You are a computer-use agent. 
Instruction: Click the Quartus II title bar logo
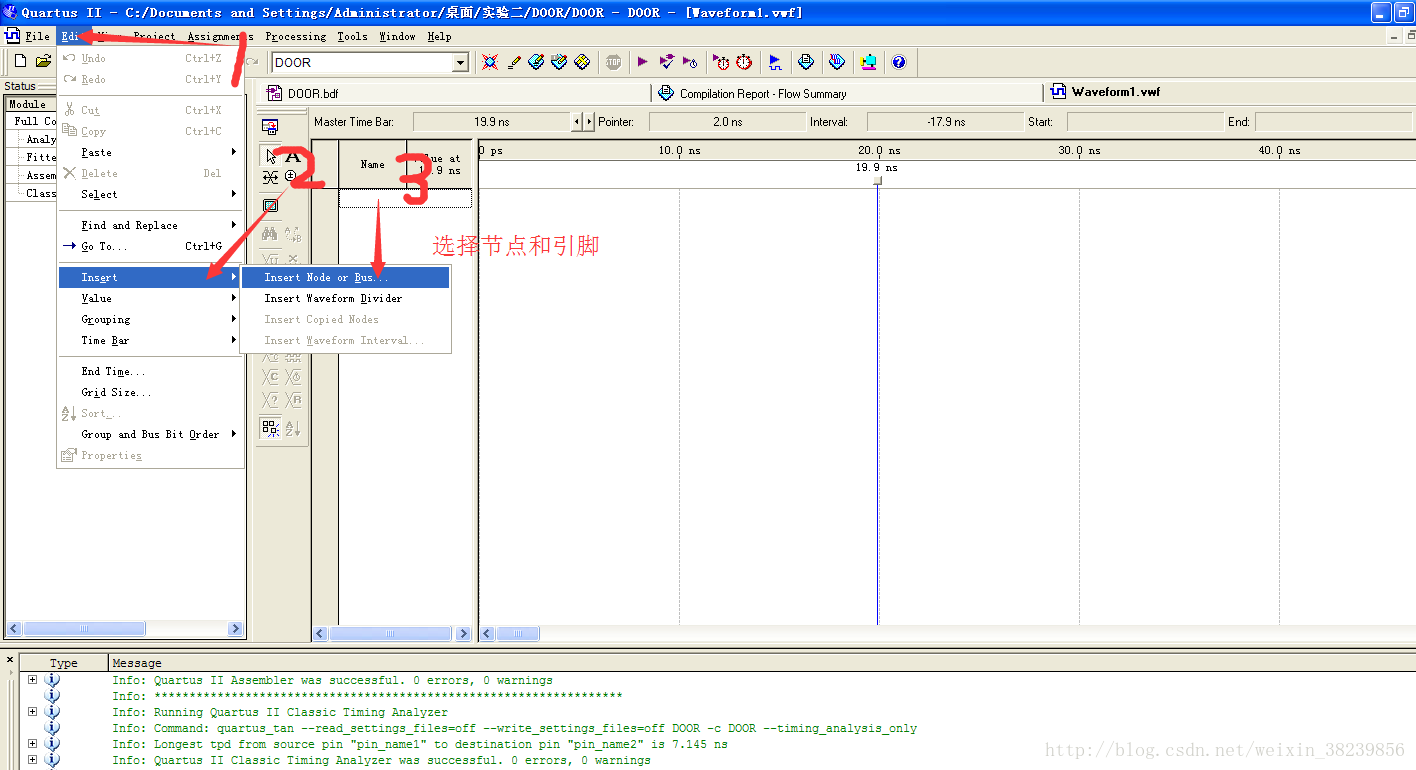point(10,12)
